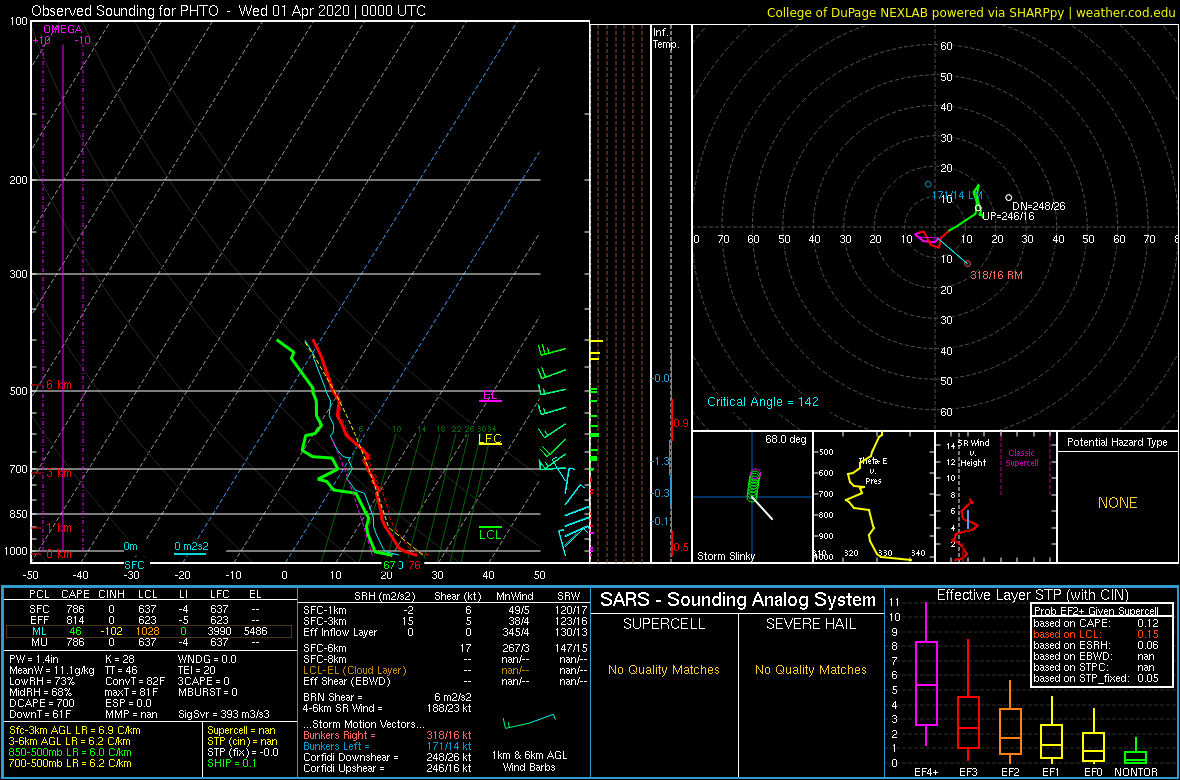Select the magenta EL marker on the skew-T
The width and height of the screenshot is (1180, 780).
coord(490,396)
